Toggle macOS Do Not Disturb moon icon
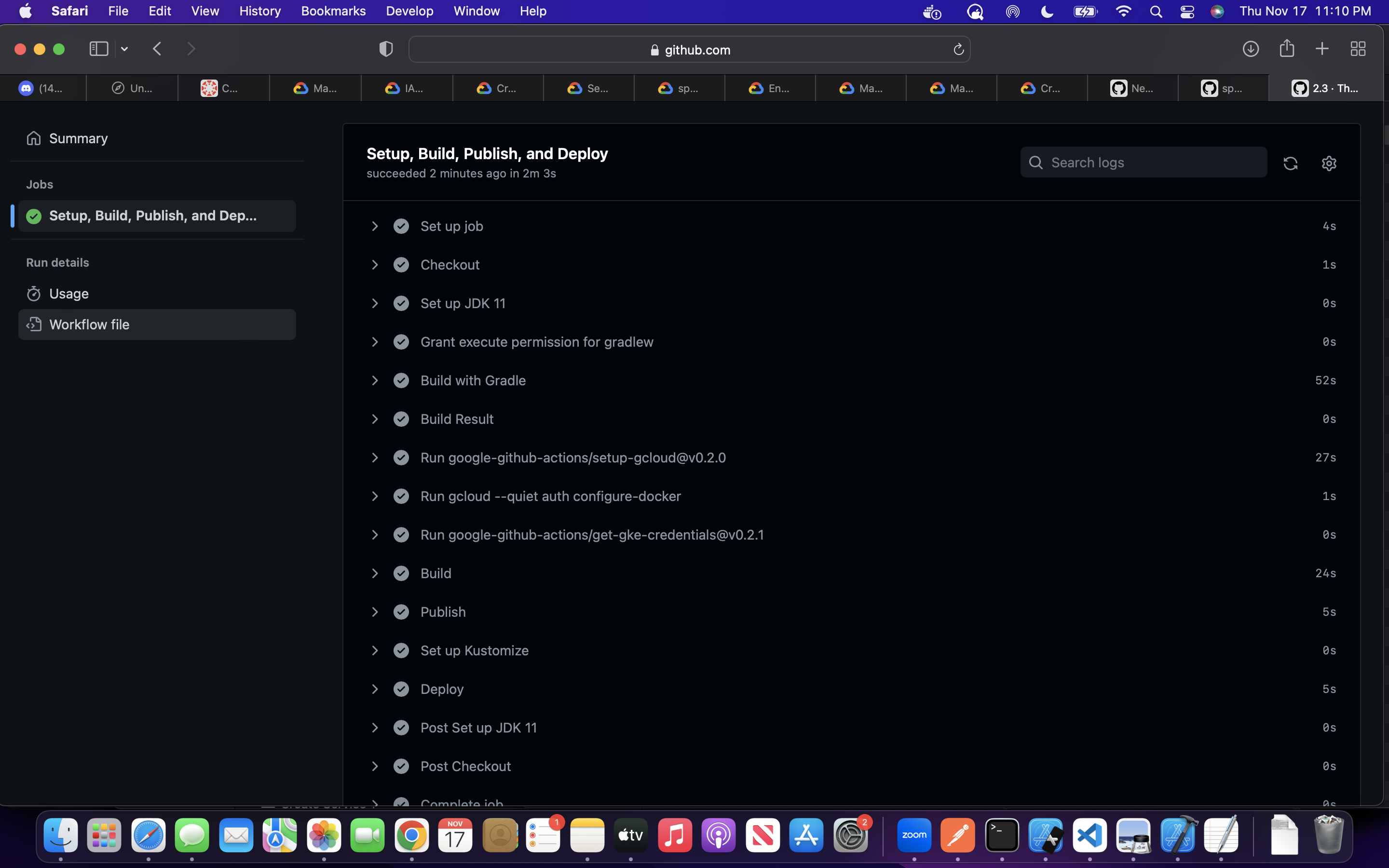The height and width of the screenshot is (868, 1389). coord(1047,12)
